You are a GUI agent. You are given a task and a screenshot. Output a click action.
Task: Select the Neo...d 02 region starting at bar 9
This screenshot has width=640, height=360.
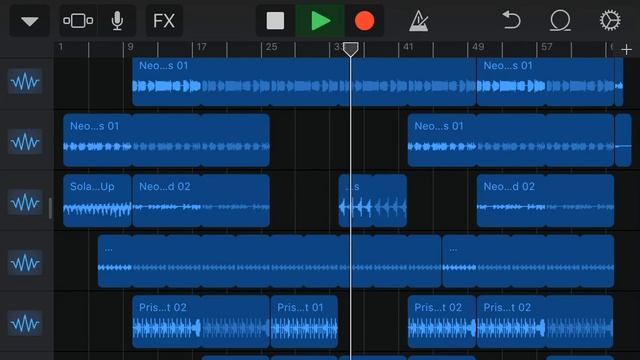click(201, 200)
